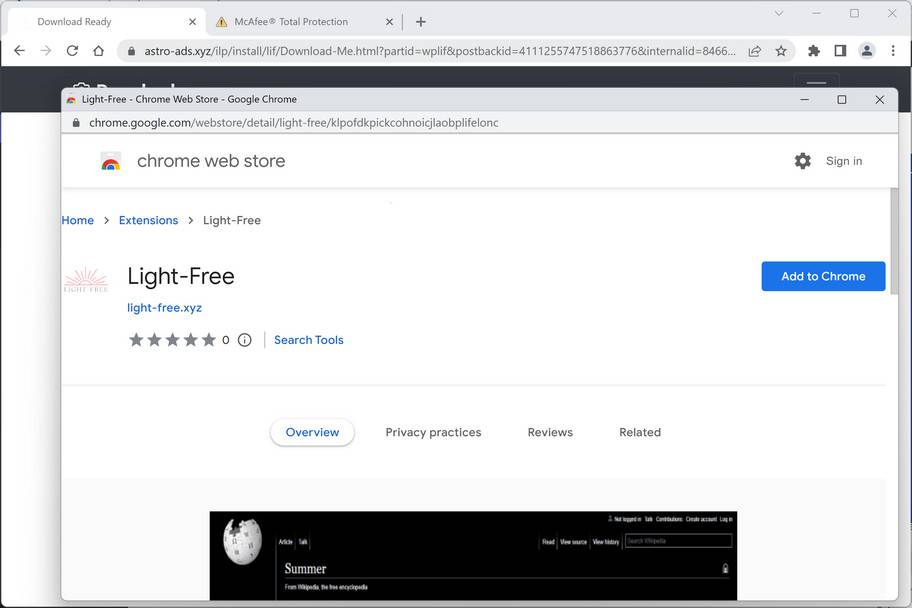Bookmark this page with the star icon
The image size is (912, 608).
pos(781,51)
